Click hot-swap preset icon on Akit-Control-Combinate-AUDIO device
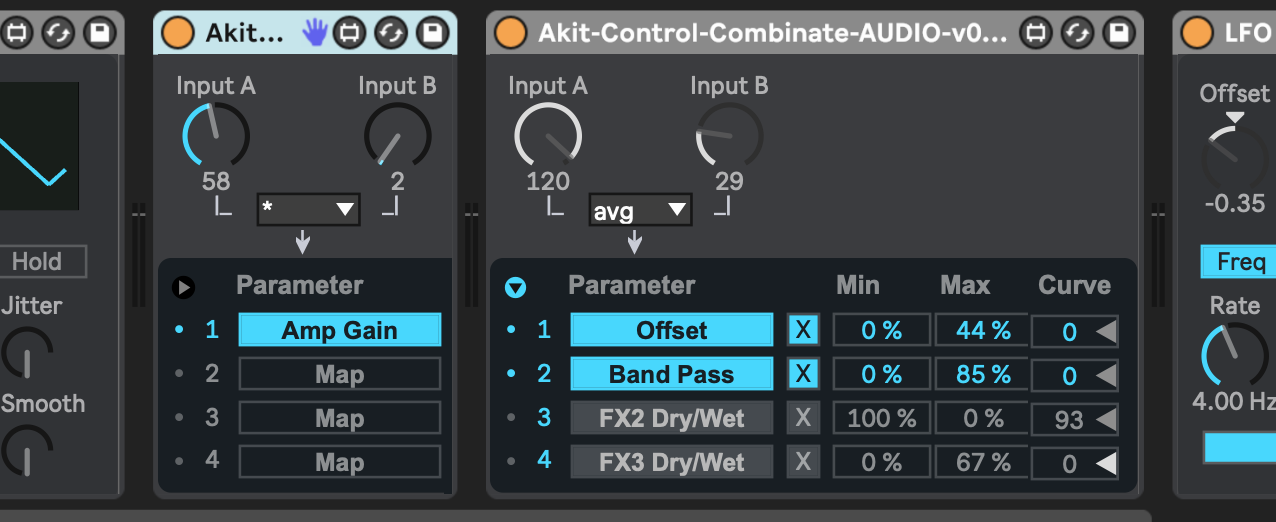The height and width of the screenshot is (522, 1276). tap(1078, 33)
